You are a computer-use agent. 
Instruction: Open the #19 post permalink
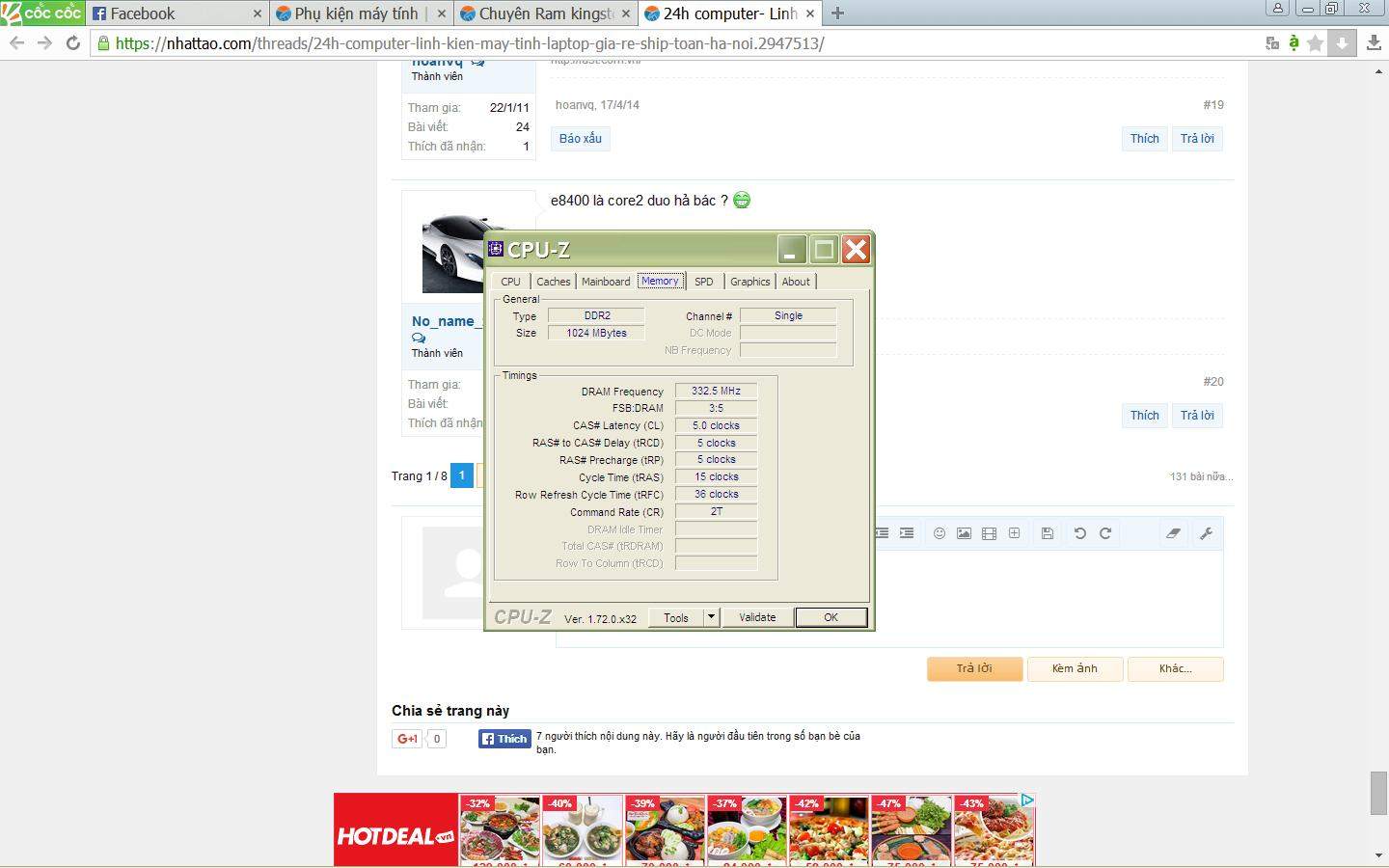(1213, 104)
